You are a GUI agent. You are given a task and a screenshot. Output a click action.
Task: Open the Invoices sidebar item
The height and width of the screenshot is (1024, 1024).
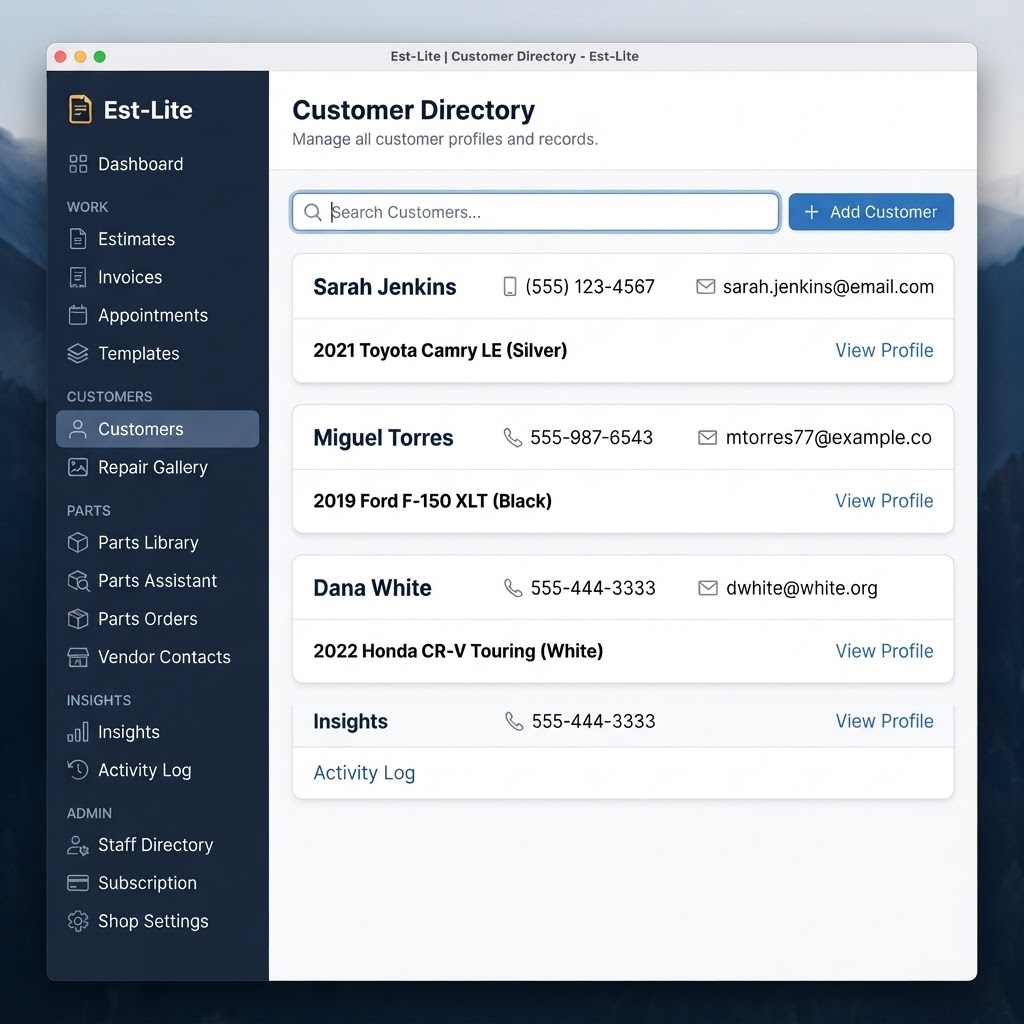[x=157, y=277]
